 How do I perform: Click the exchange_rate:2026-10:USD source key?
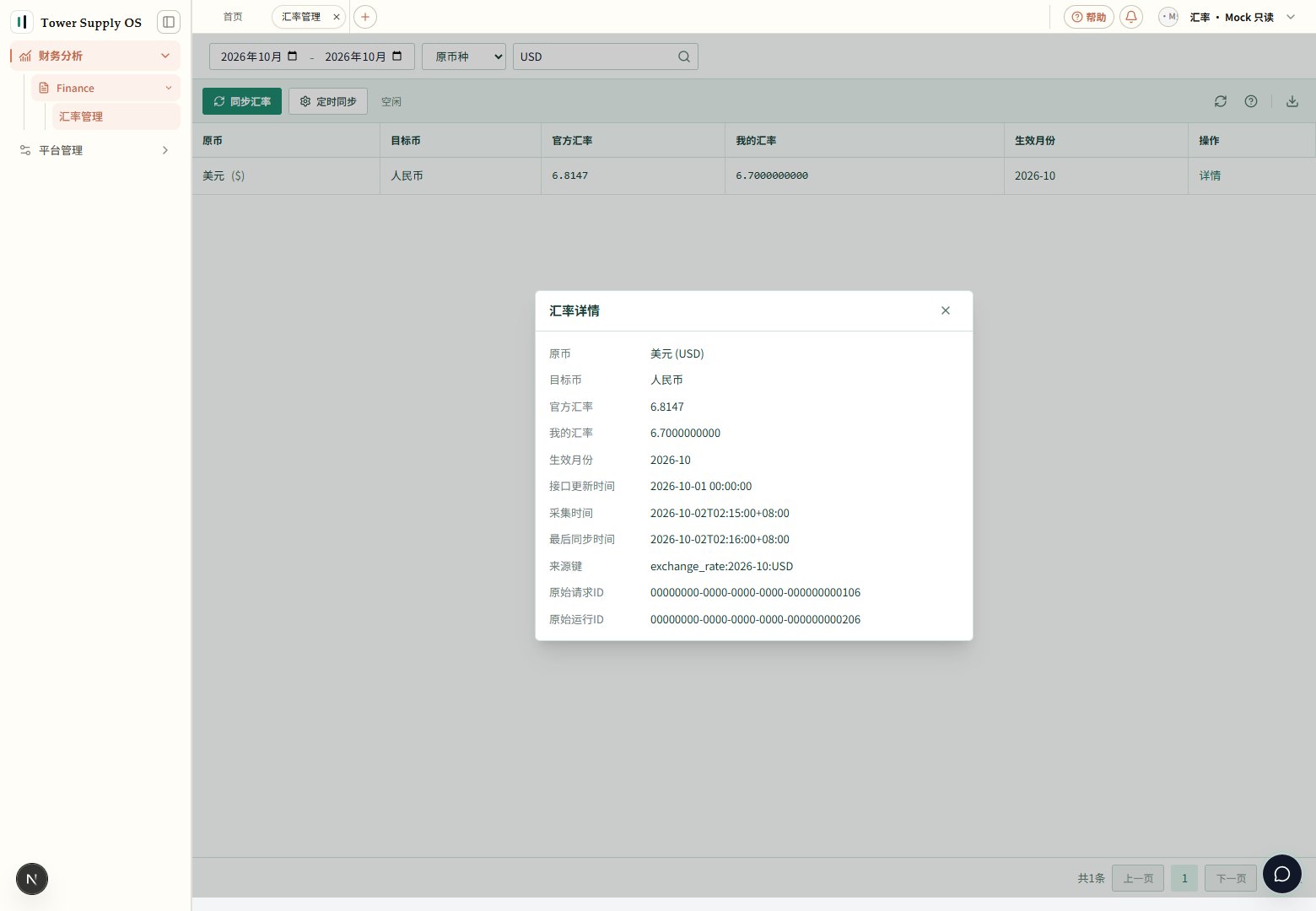point(721,566)
